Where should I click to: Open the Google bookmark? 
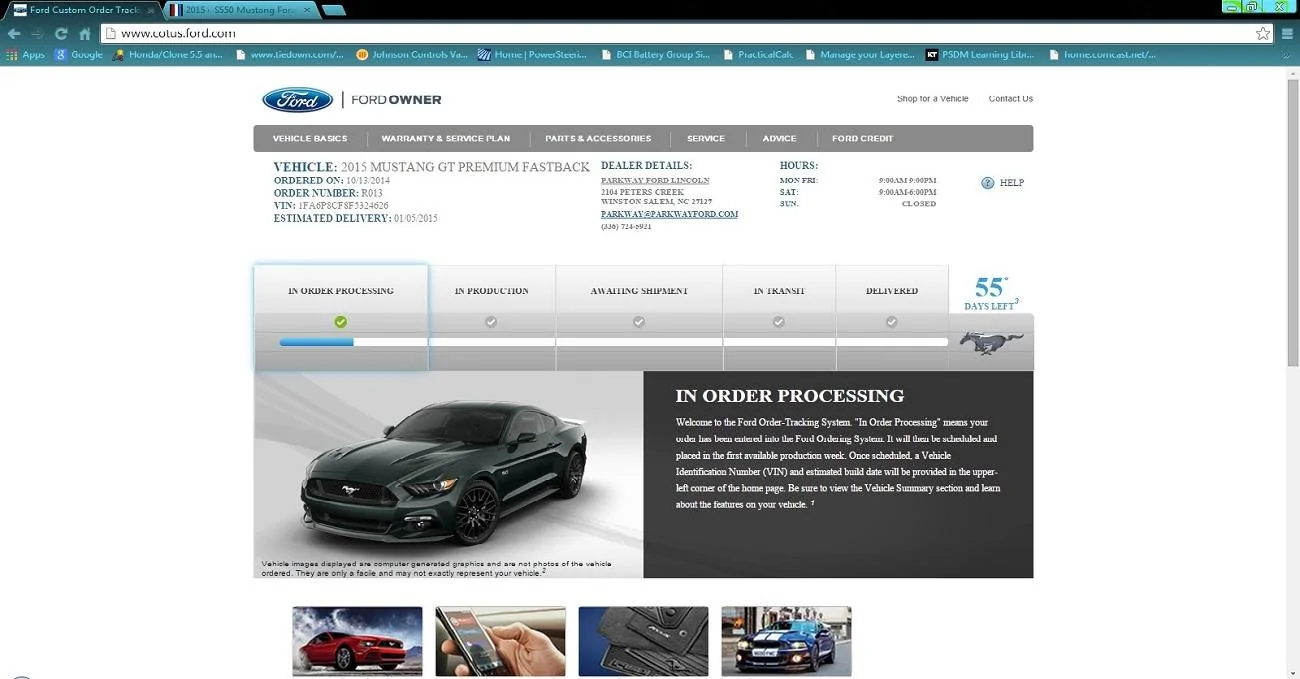(x=80, y=55)
